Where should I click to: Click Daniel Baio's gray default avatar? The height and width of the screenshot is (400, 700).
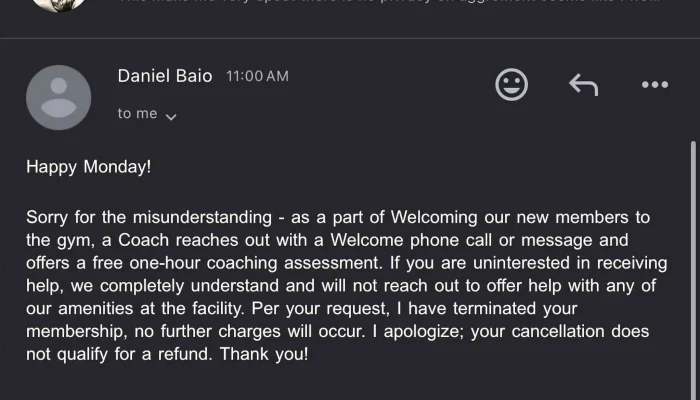[58, 97]
